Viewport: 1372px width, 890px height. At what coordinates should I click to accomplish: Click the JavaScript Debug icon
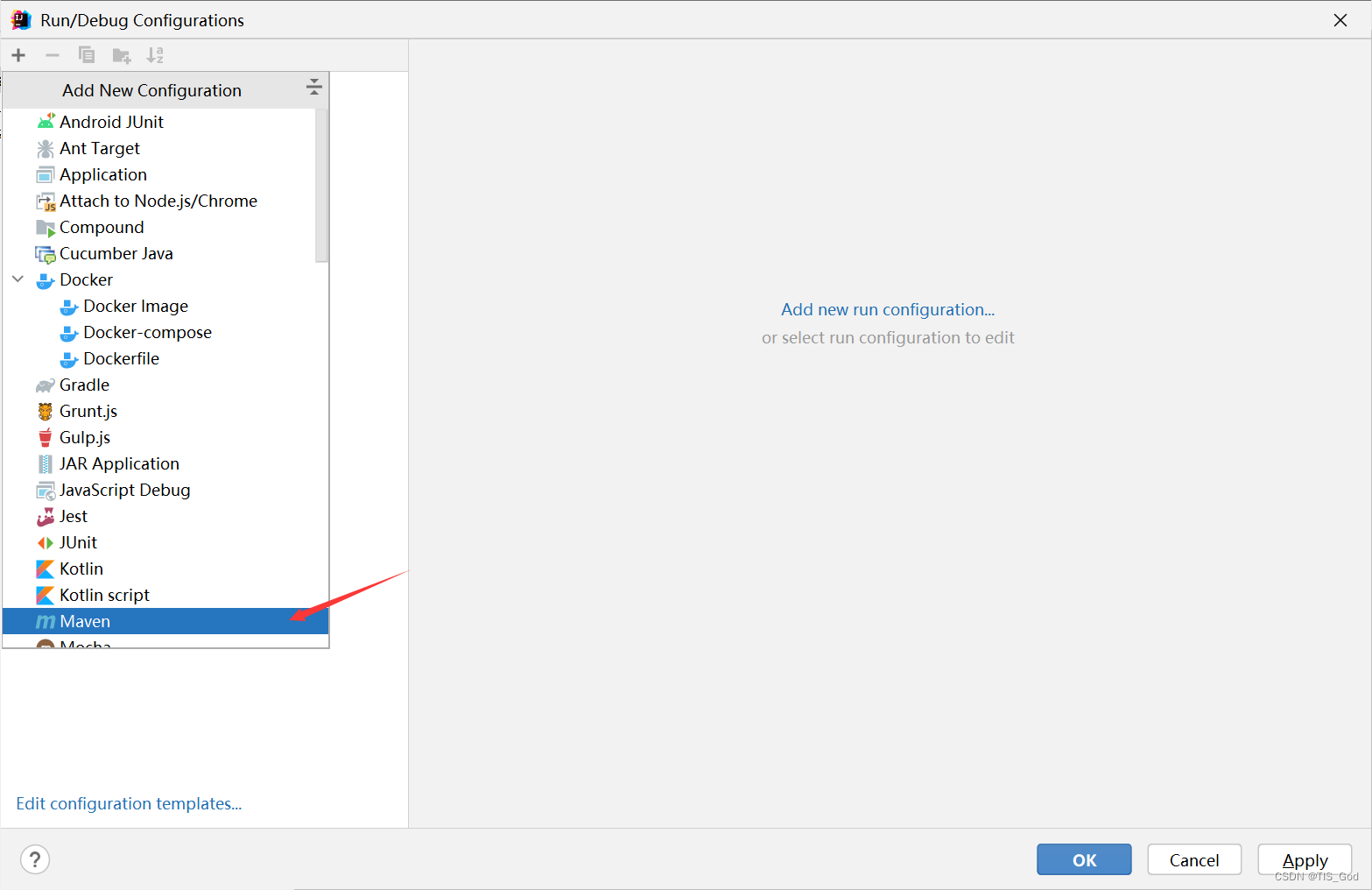coord(46,491)
